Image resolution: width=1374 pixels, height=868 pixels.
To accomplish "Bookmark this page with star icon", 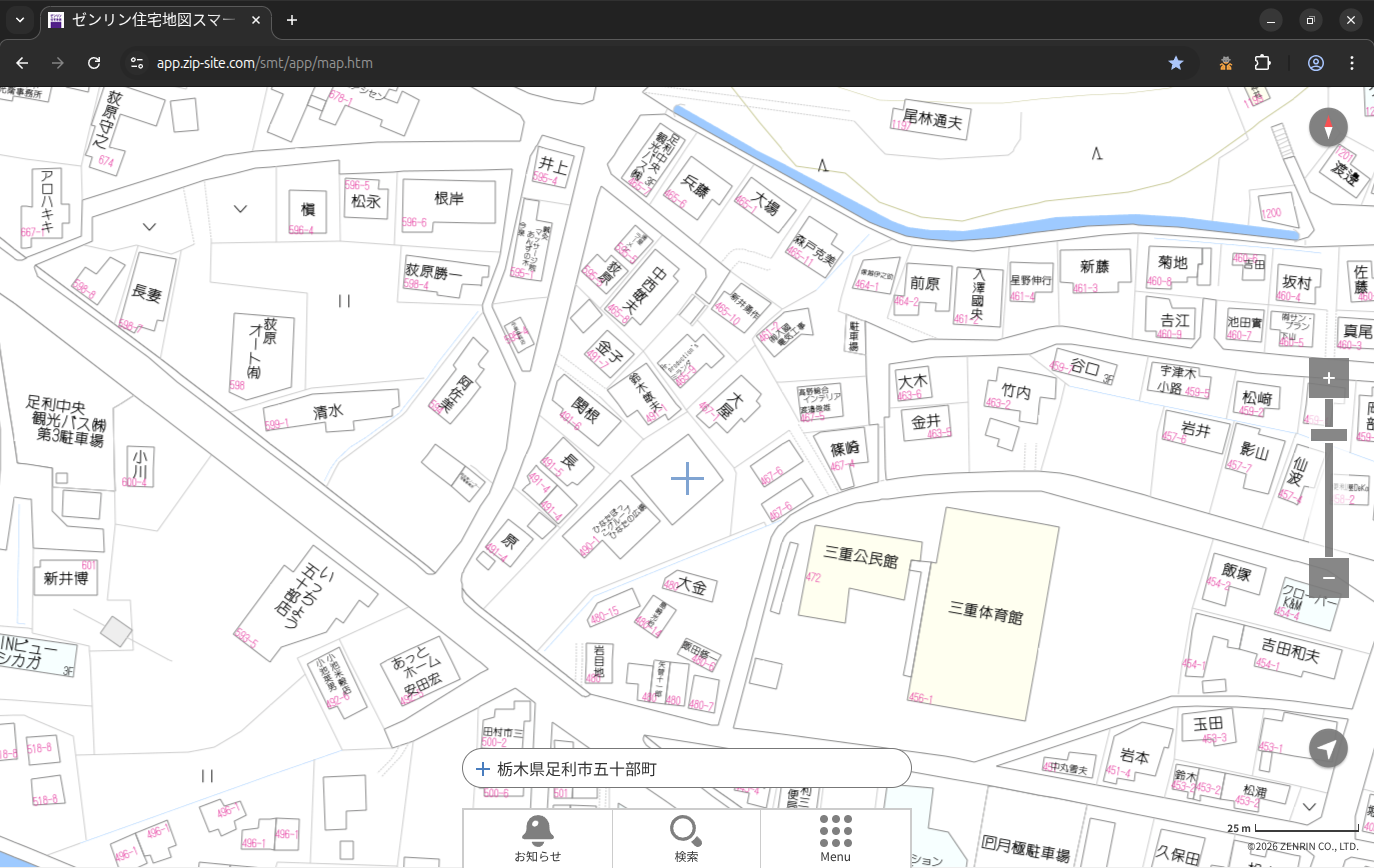I will (1176, 63).
